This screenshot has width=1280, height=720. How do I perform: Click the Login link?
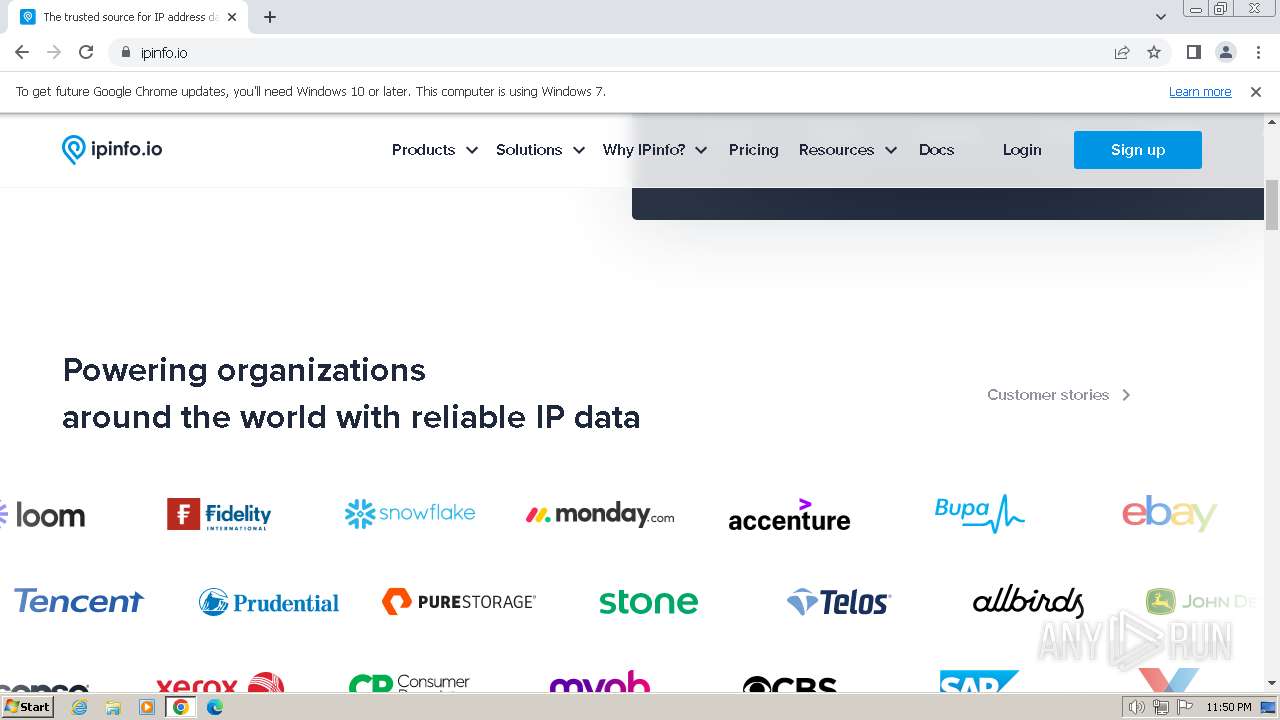click(1021, 149)
